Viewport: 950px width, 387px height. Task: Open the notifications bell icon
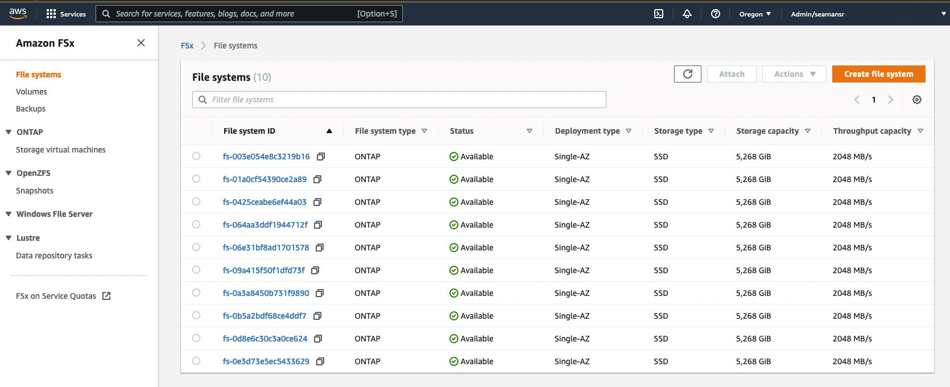point(687,13)
